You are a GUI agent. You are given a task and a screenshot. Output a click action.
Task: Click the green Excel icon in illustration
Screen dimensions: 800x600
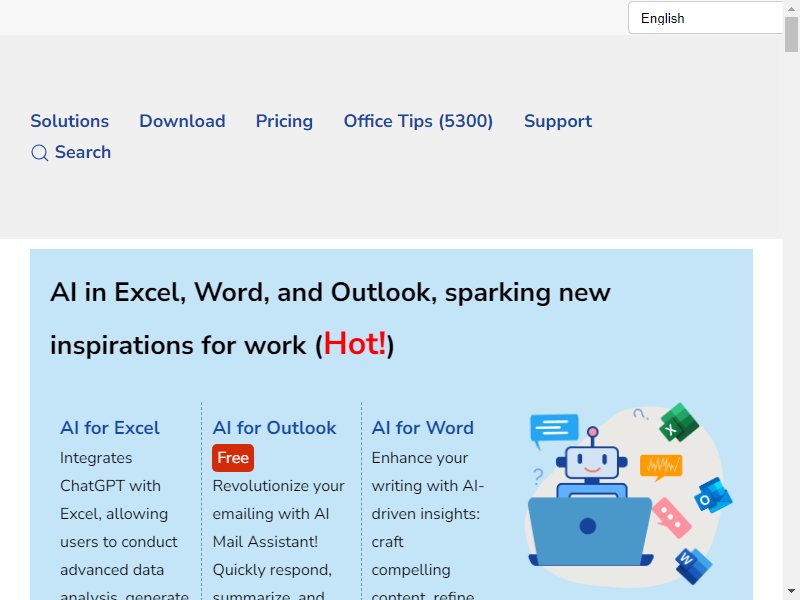click(x=678, y=422)
